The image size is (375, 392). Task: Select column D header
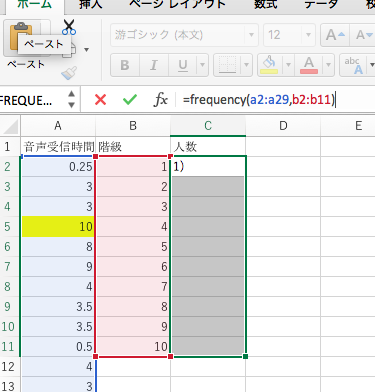click(283, 126)
